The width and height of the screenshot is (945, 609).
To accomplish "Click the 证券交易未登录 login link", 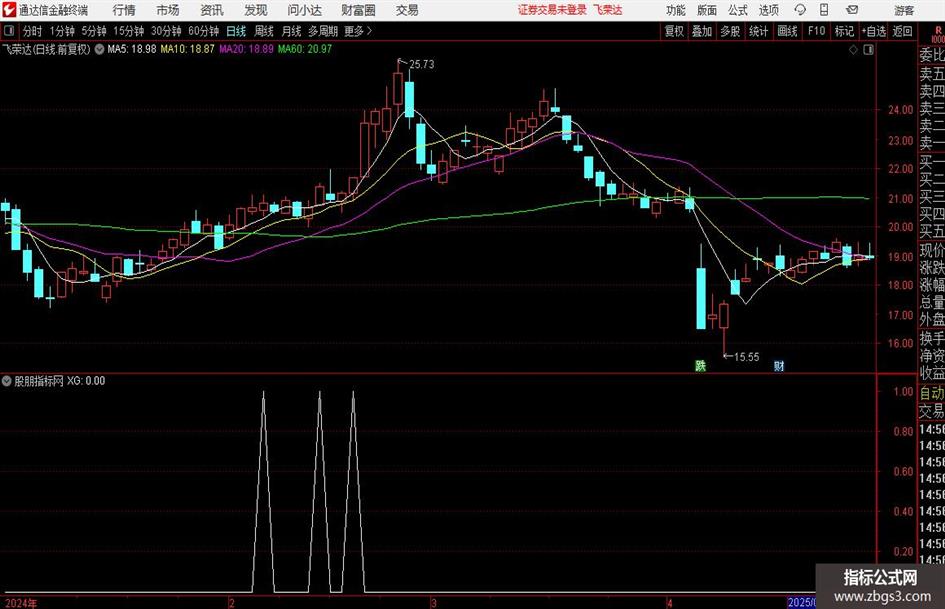I will (552, 10).
